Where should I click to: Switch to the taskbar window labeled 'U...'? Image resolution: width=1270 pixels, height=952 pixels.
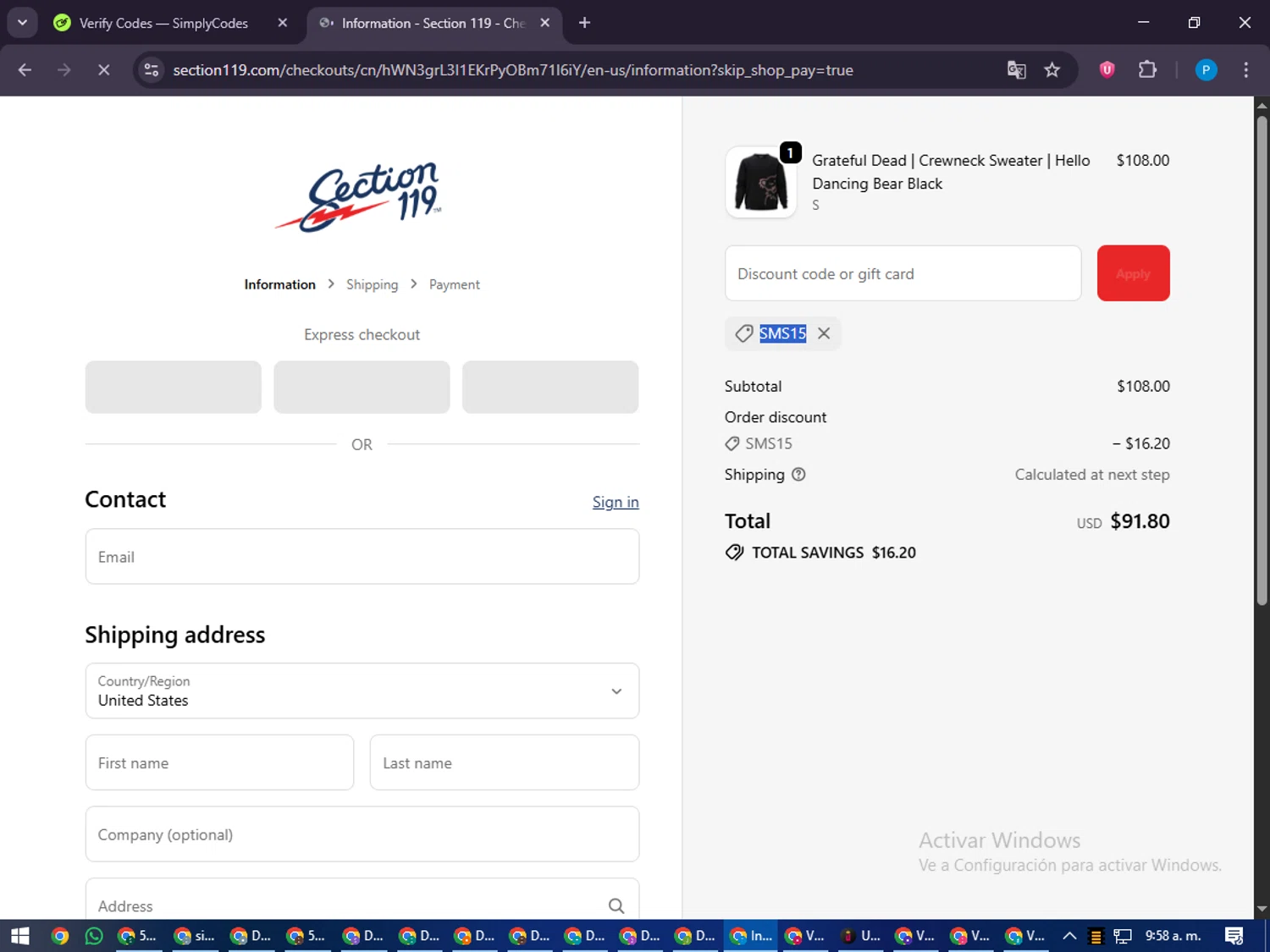click(861, 936)
